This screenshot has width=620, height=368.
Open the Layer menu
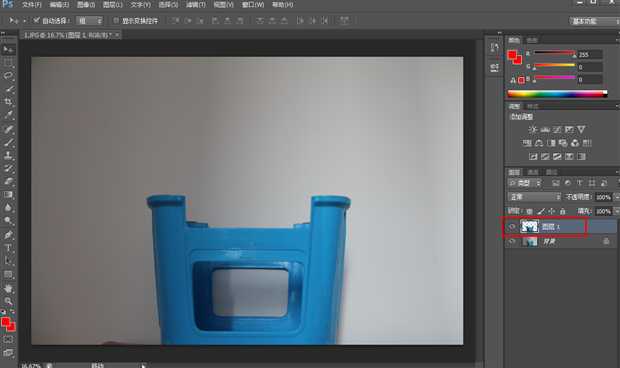coord(112,5)
